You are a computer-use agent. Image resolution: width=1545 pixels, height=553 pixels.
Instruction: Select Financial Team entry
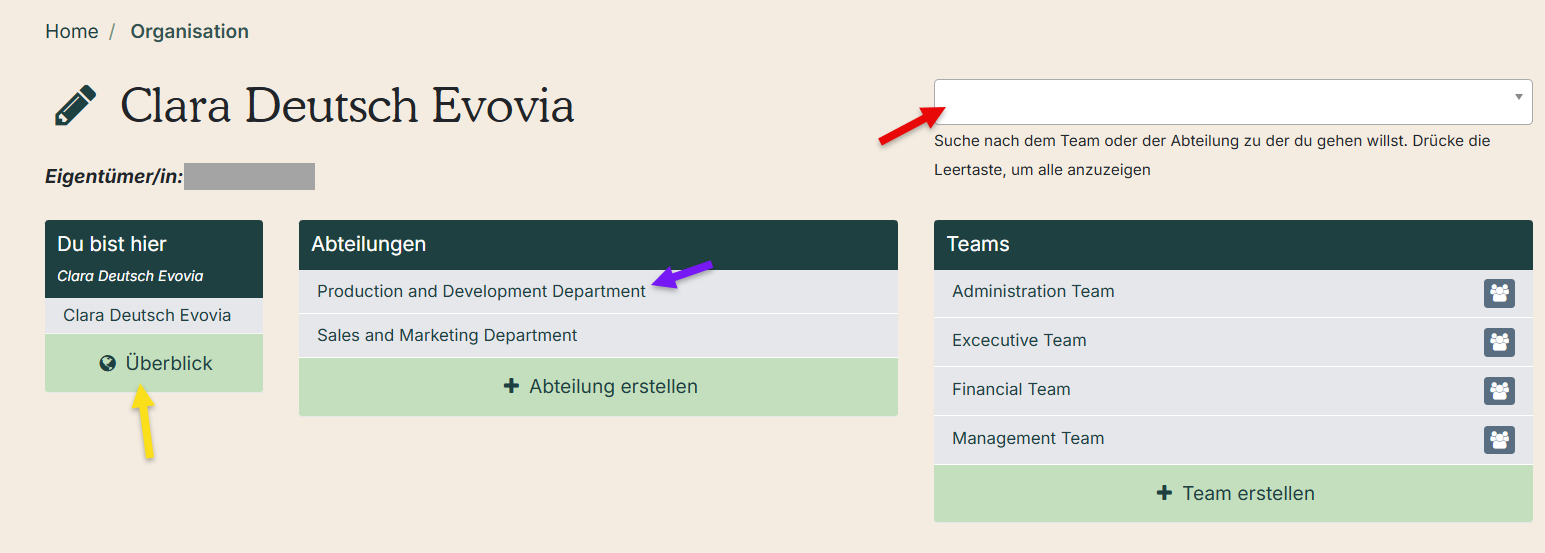(1233, 391)
